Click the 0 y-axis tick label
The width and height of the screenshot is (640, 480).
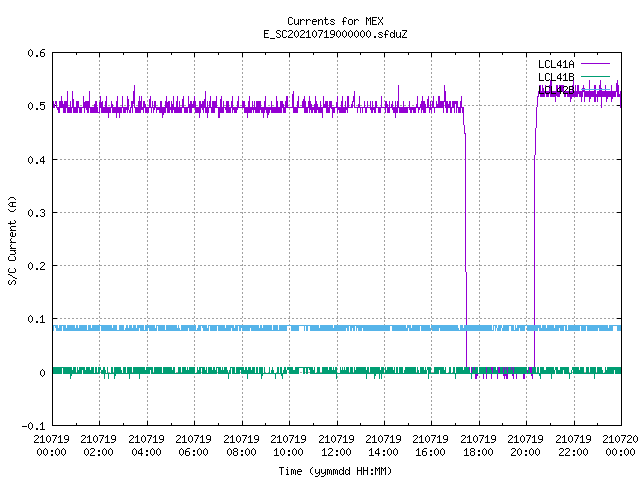coord(42,373)
